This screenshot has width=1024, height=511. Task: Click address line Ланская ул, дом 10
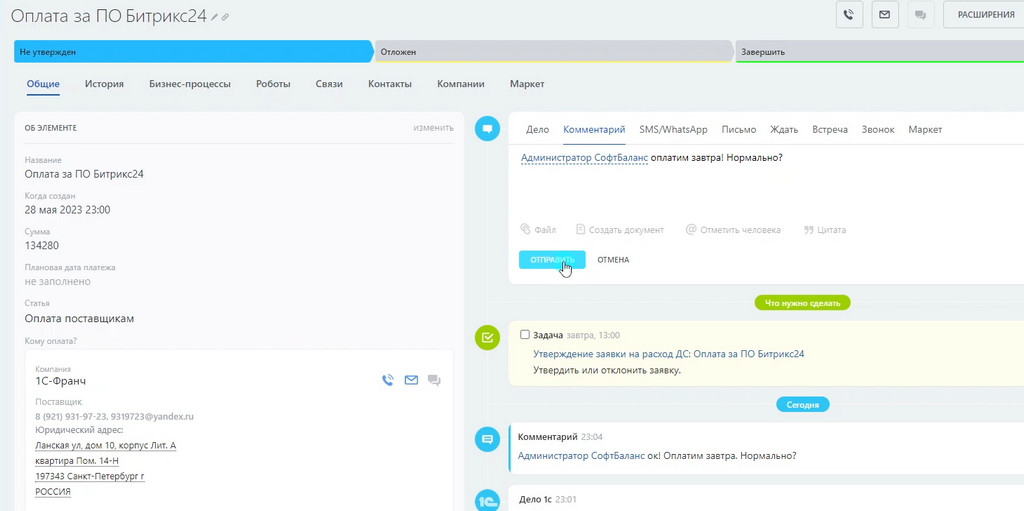coord(105,446)
